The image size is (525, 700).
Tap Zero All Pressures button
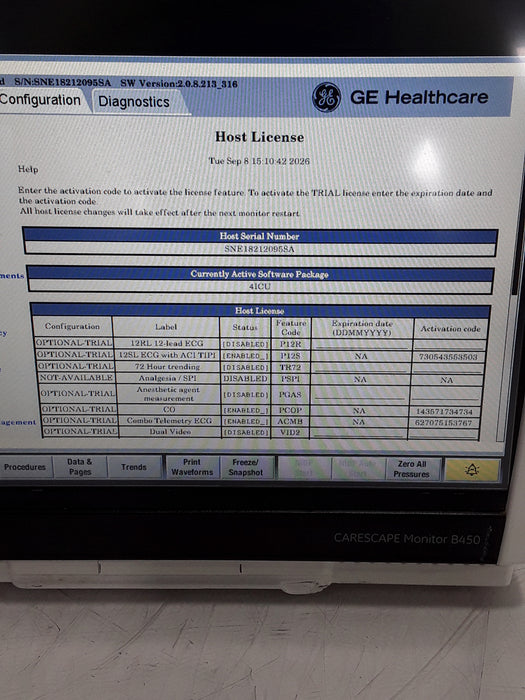[x=412, y=469]
